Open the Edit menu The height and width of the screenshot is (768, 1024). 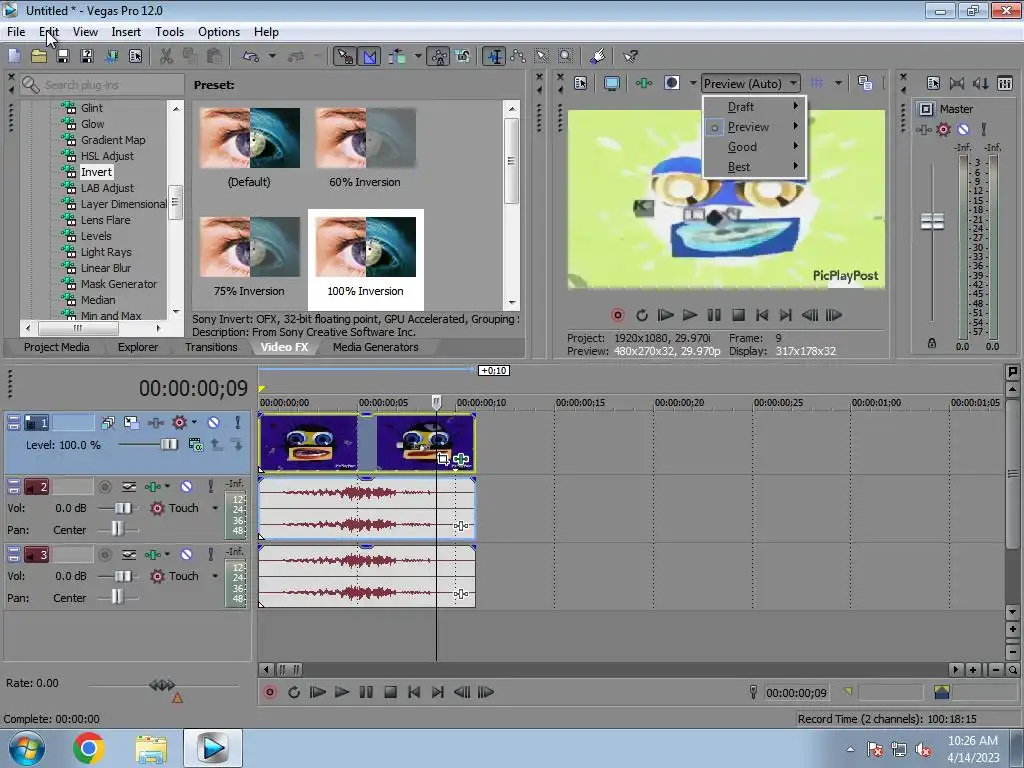tap(49, 31)
